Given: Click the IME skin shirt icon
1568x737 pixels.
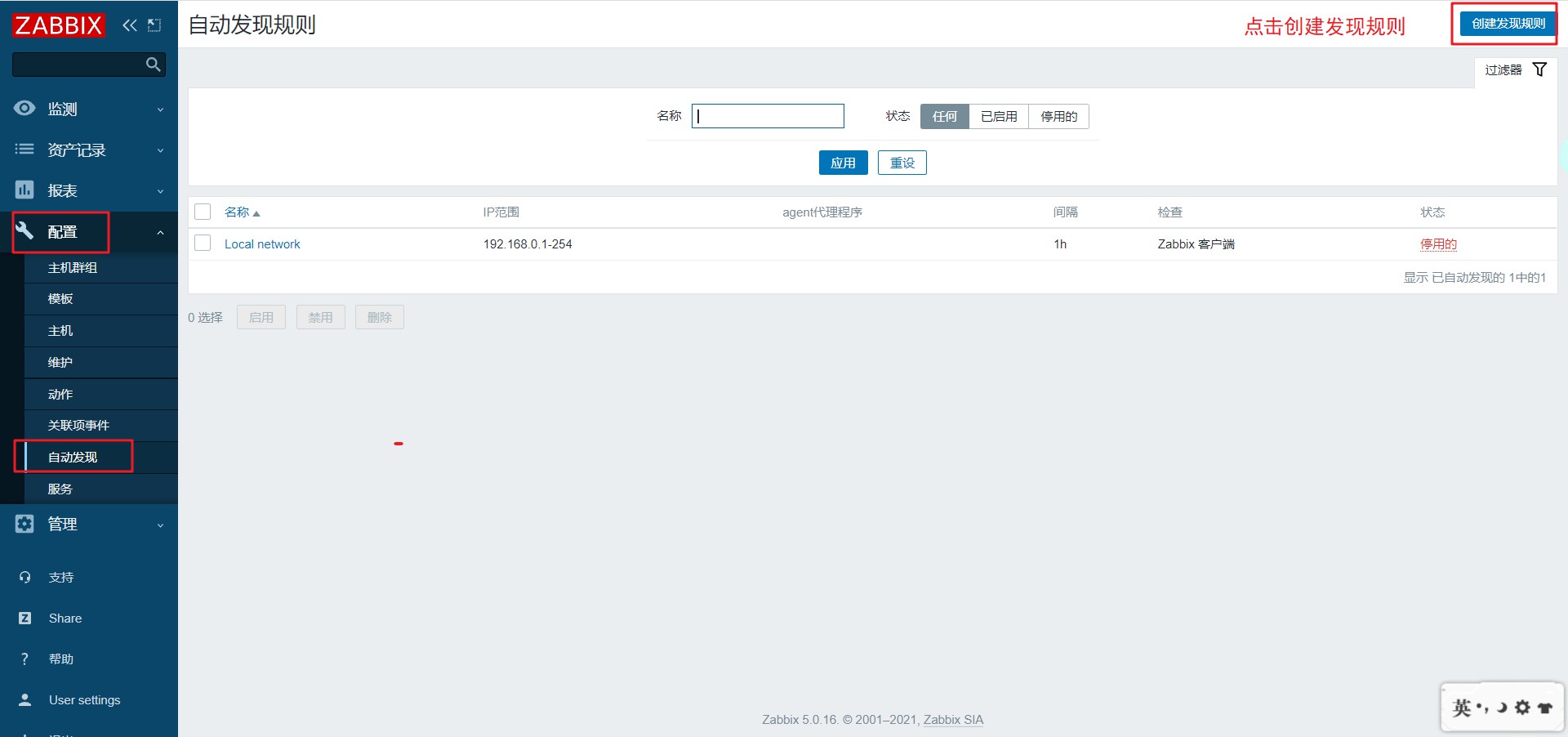Looking at the screenshot, I should click(x=1544, y=708).
